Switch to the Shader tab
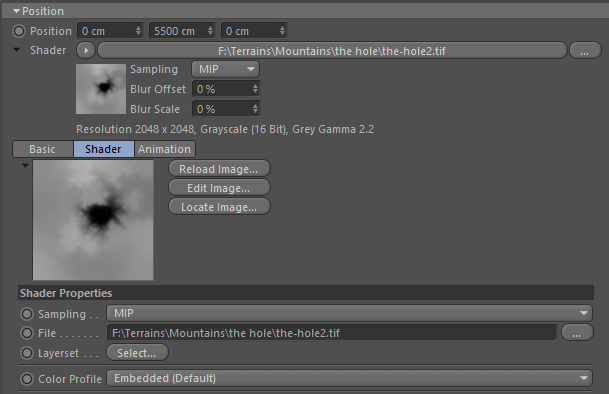The width and height of the screenshot is (609, 394). [x=104, y=149]
